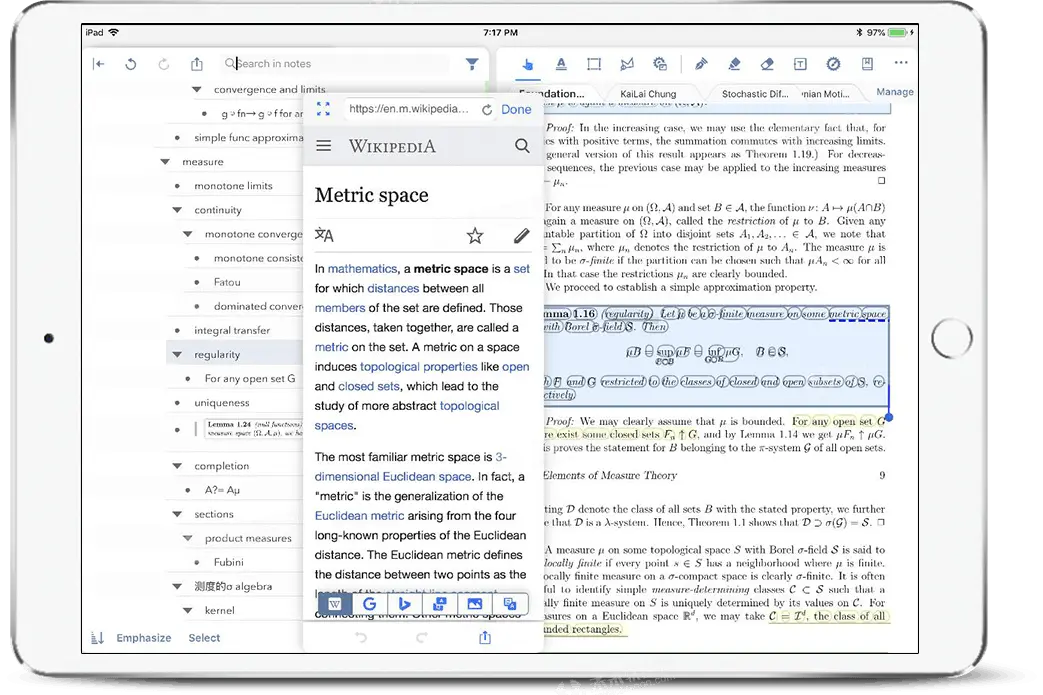Collapse the 'product measures' node

(188, 538)
